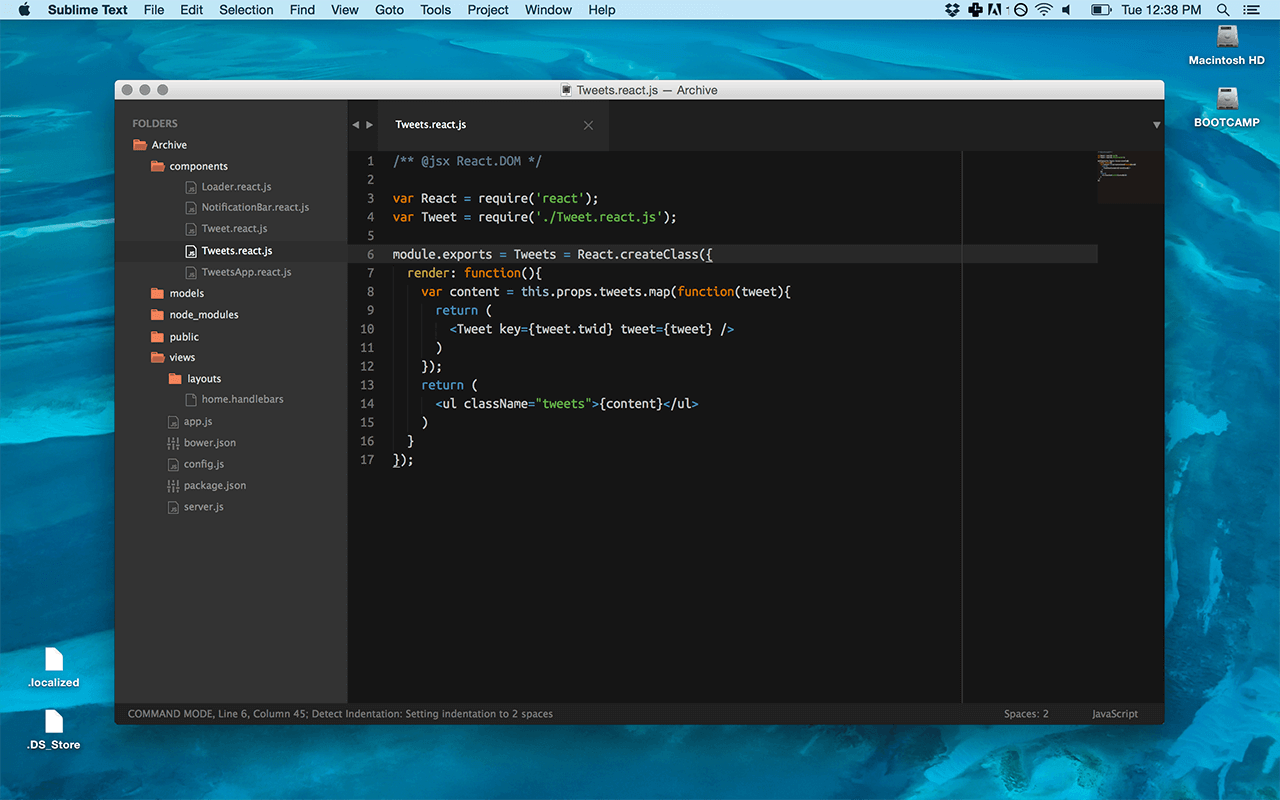The height and width of the screenshot is (800, 1280).
Task: Click the Spaces: 2 indentation indicator
Action: 1025,714
